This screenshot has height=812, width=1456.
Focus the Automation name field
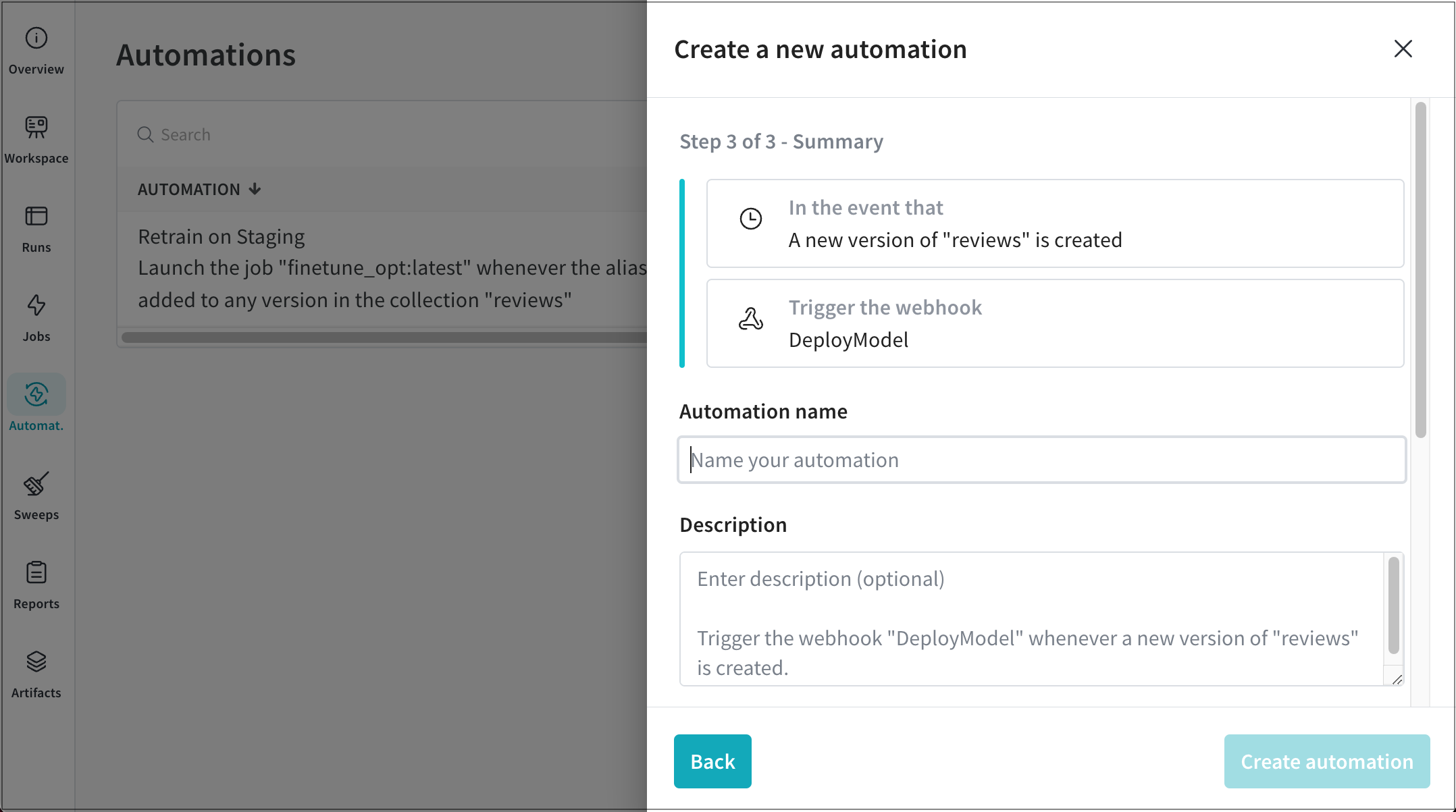[1041, 460]
